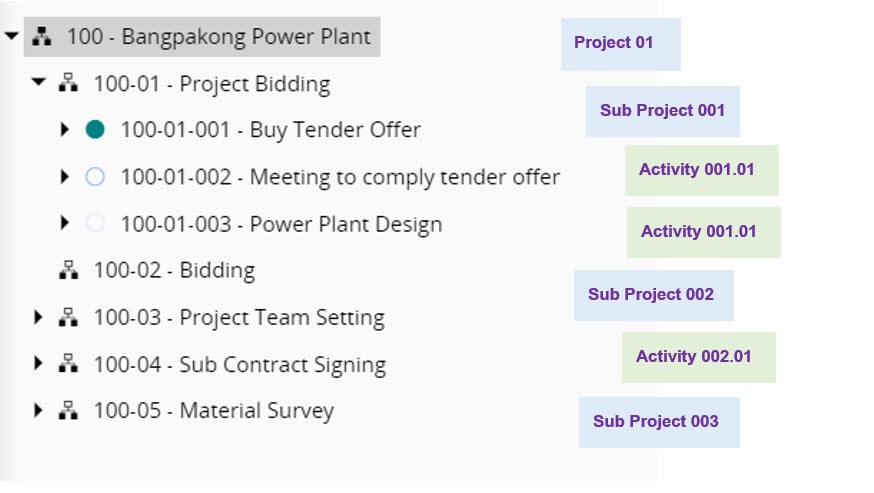
Task: Click hierarchy icon next to 100-01 Project Bidding
Action: [x=69, y=84]
